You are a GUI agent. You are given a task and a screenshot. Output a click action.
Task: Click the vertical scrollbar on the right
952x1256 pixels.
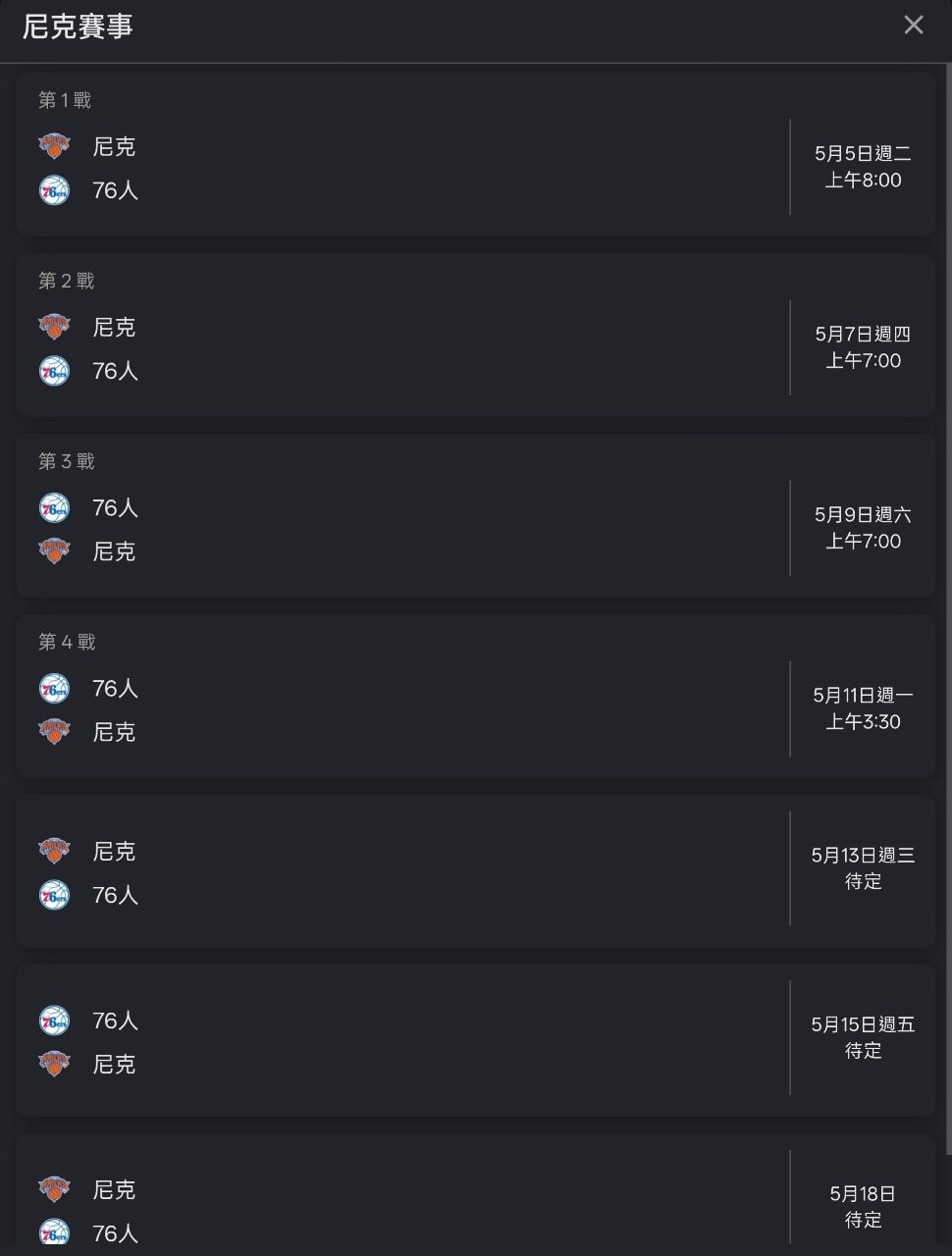[946, 608]
